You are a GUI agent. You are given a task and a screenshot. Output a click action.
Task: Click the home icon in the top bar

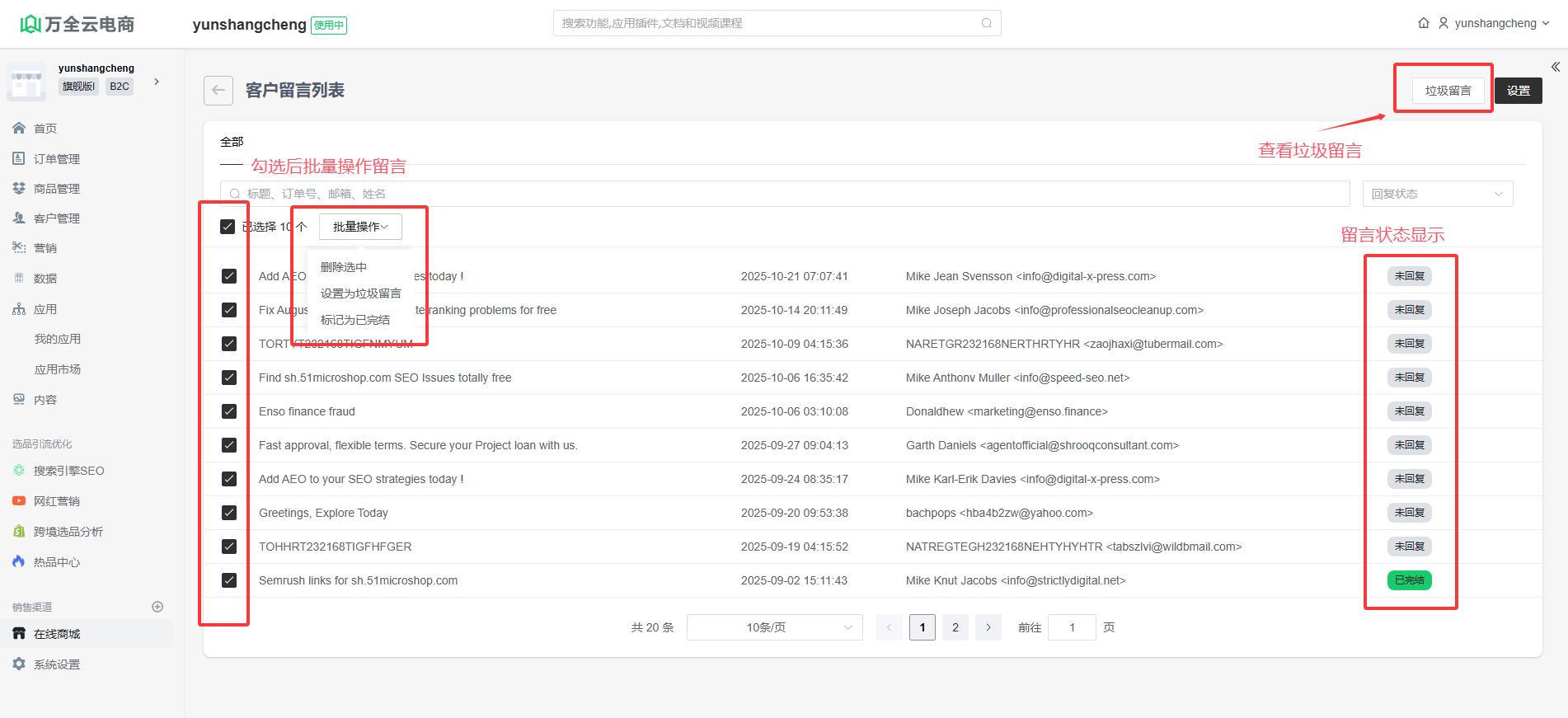coord(1423,23)
